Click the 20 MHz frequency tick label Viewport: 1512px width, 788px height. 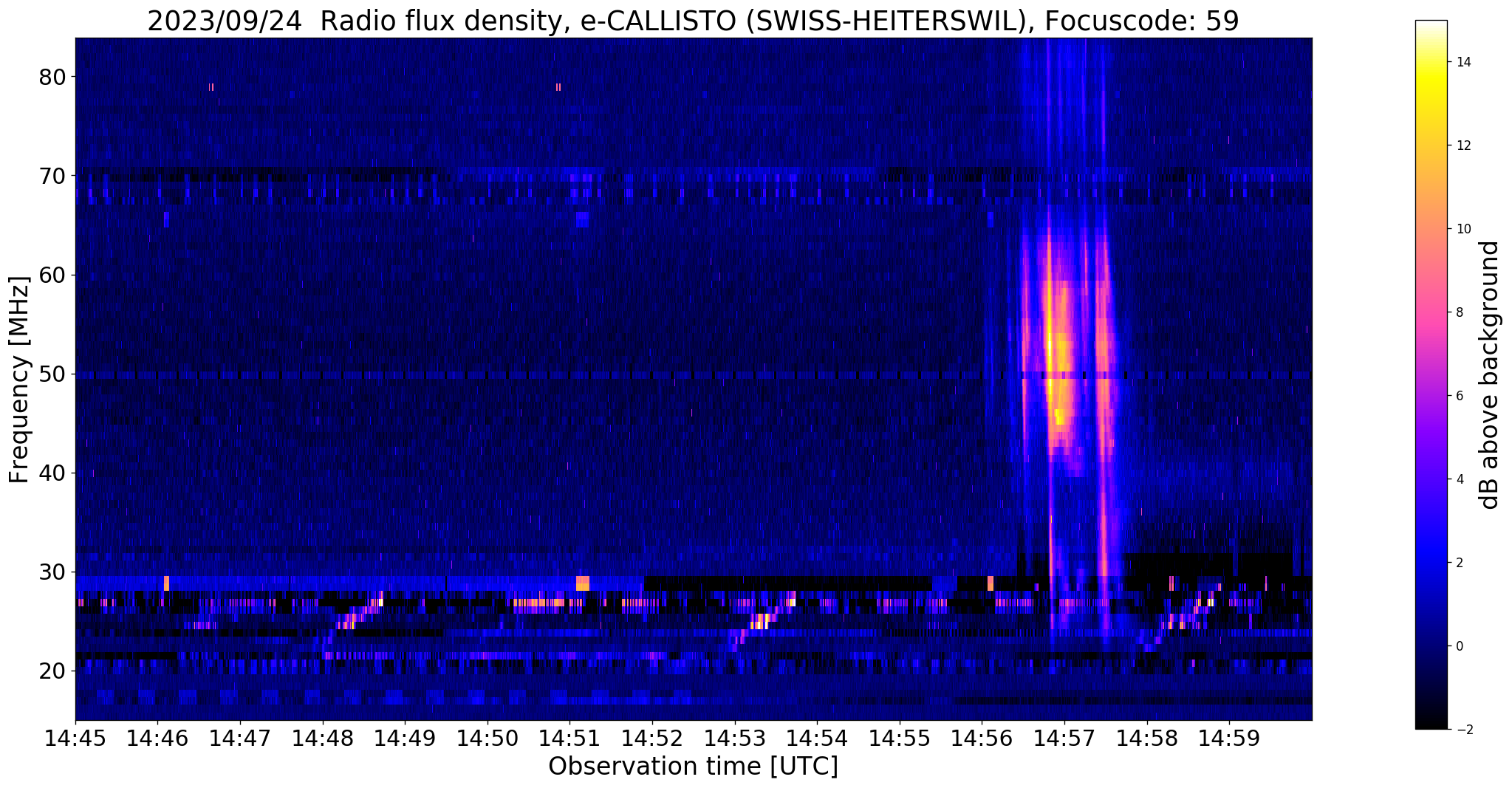[x=52, y=671]
